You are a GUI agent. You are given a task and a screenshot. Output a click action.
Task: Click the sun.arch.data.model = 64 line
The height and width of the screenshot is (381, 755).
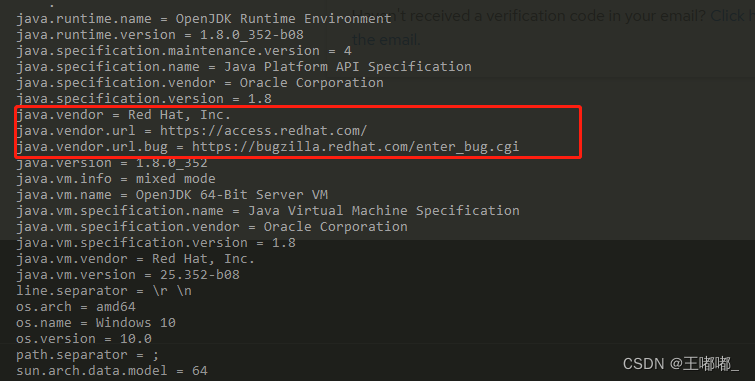[x=112, y=370]
